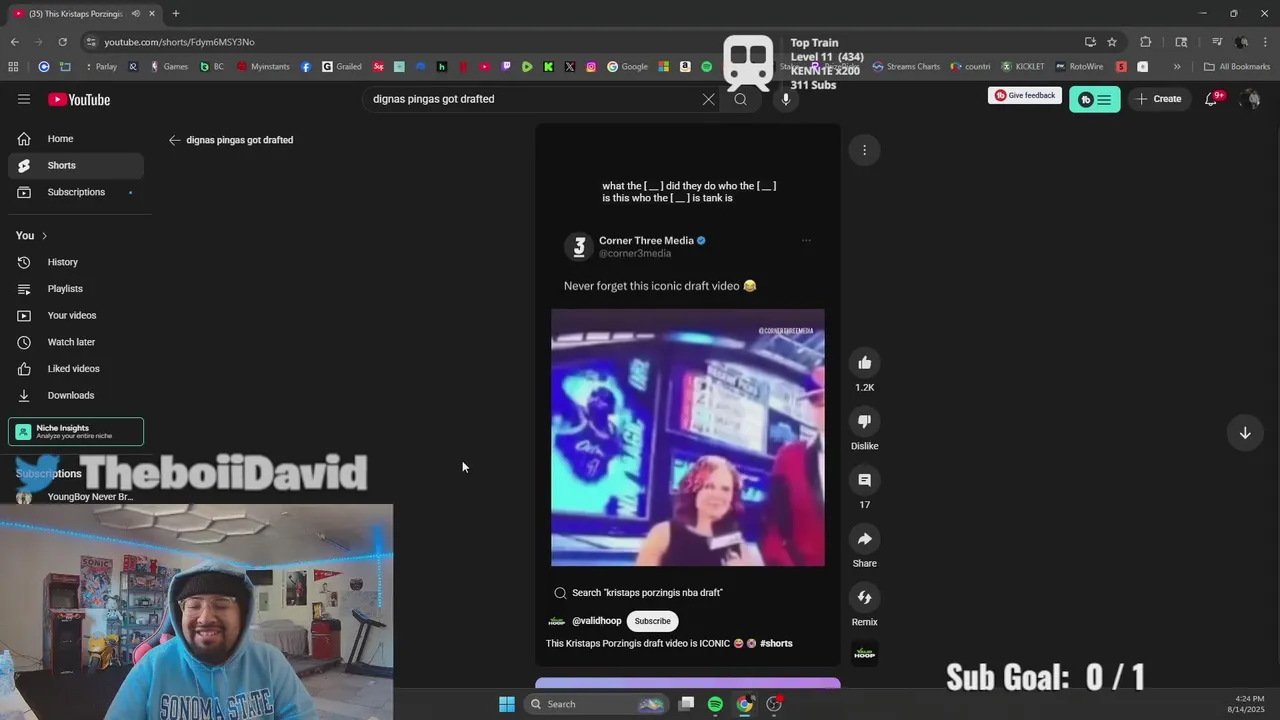Mute the tab via its speaker icon
Screen dimensions: 1280x720
pyautogui.click(x=136, y=14)
